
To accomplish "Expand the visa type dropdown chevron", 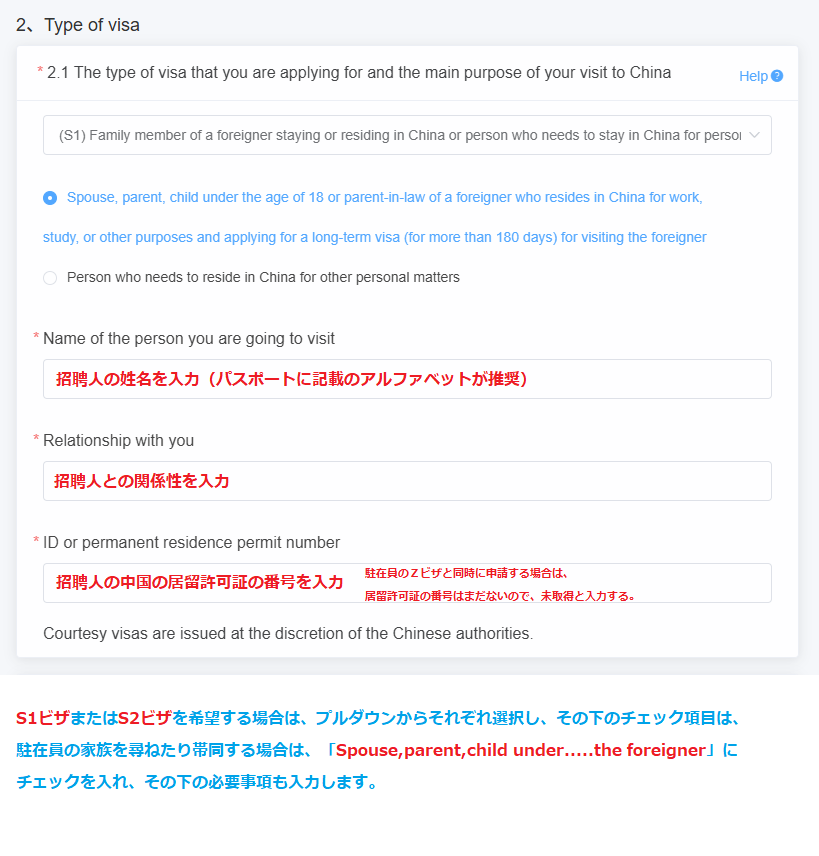I will (x=755, y=135).
